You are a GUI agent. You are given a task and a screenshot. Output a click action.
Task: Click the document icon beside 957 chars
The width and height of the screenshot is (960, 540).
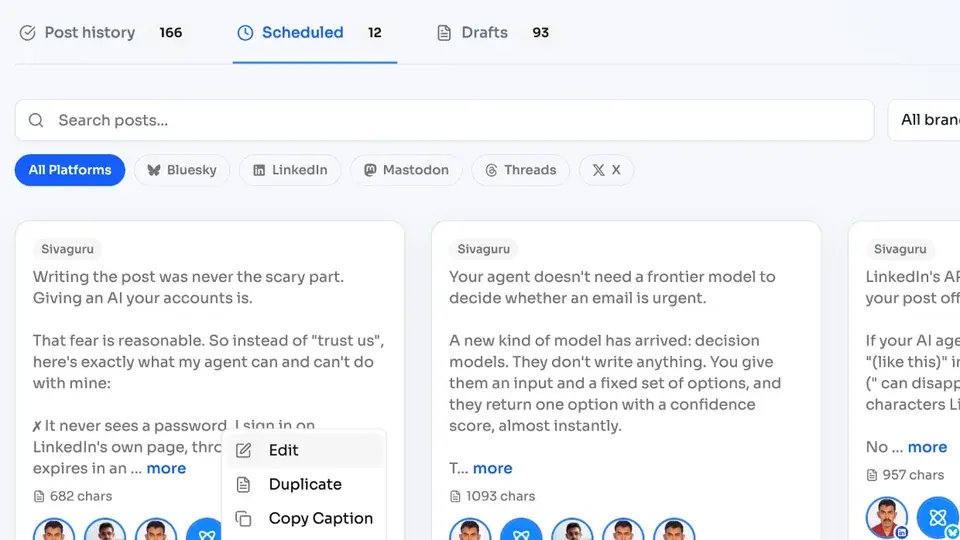click(x=872, y=475)
